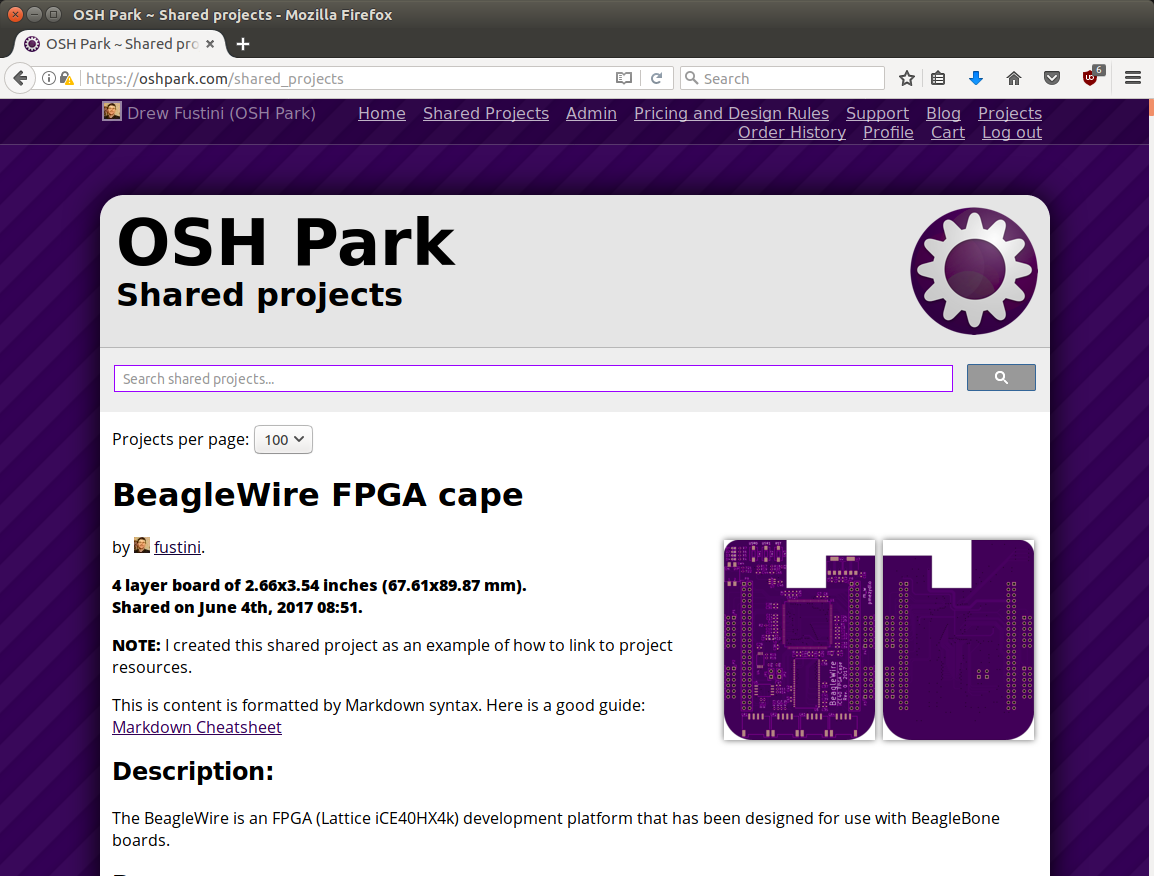The height and width of the screenshot is (876, 1154).
Task: Open the downloads arrow icon
Action: coord(976,78)
